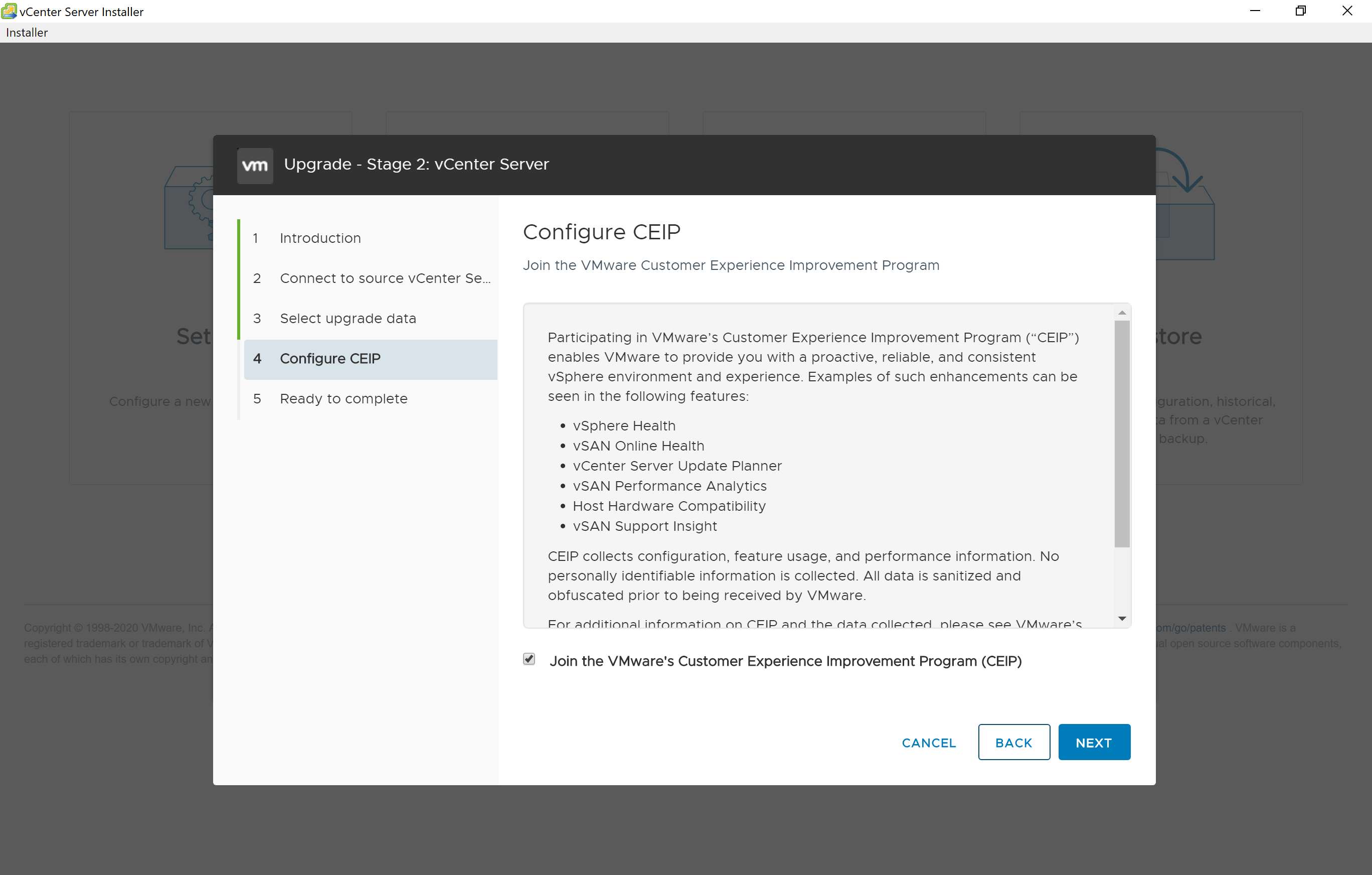Screen dimensions: 1372x875
Task: Select the Configure CEIP step icon
Action: tap(257, 358)
